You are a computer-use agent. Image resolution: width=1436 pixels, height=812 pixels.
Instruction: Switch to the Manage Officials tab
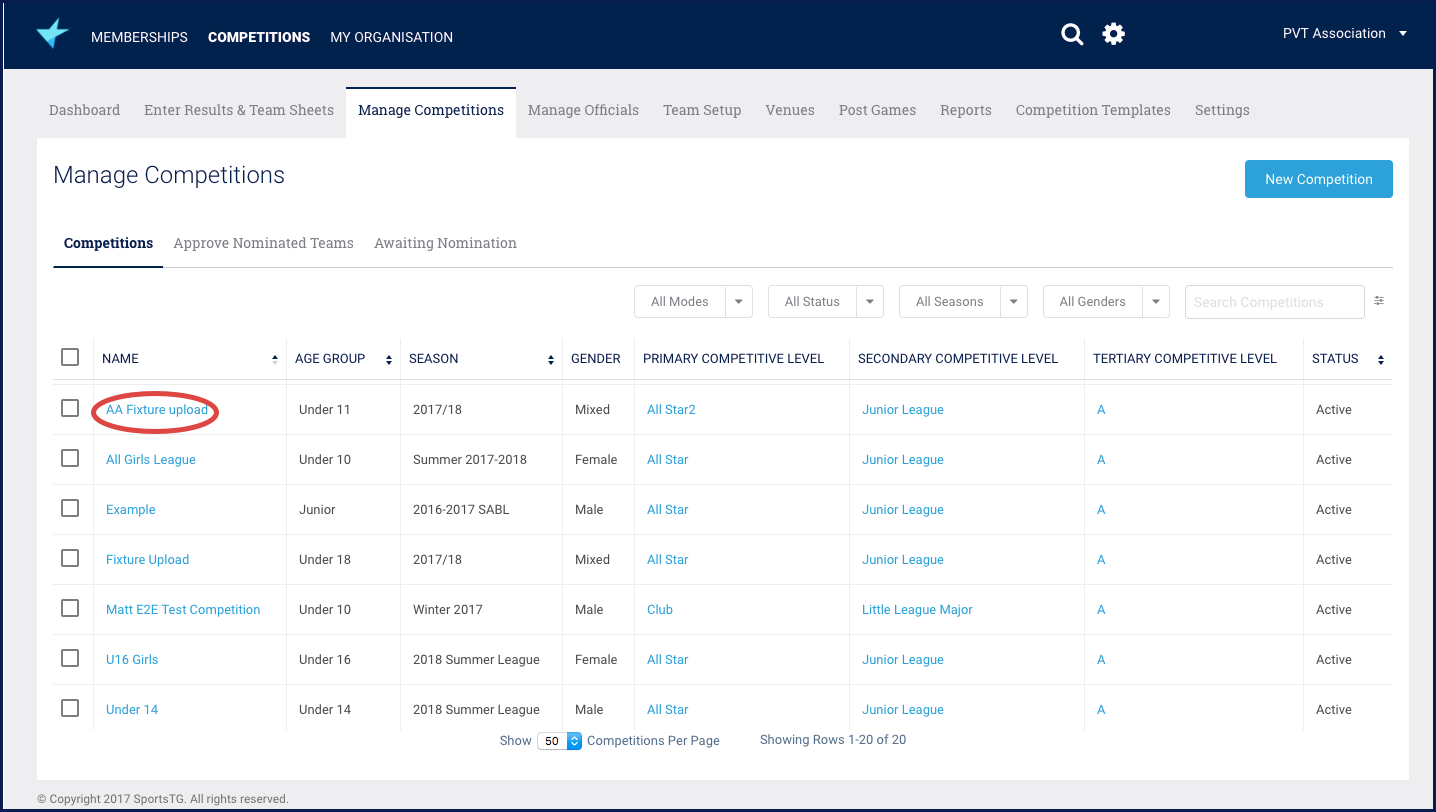click(x=583, y=110)
